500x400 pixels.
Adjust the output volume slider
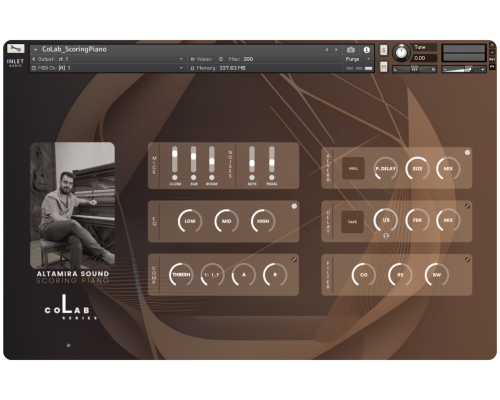tap(464, 69)
